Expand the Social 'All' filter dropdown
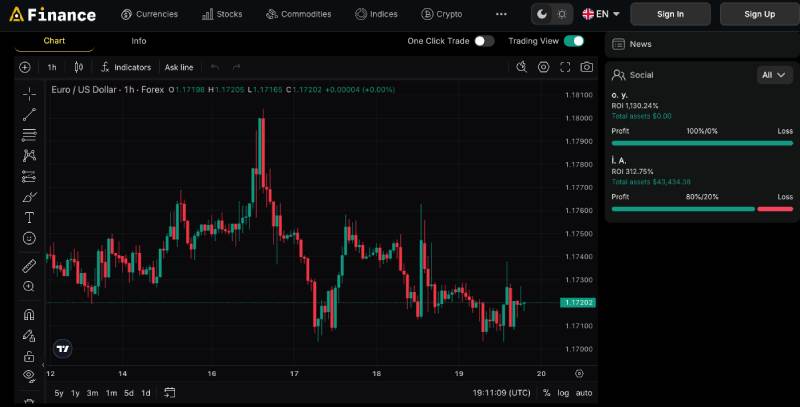The image size is (800, 407). 775,74
